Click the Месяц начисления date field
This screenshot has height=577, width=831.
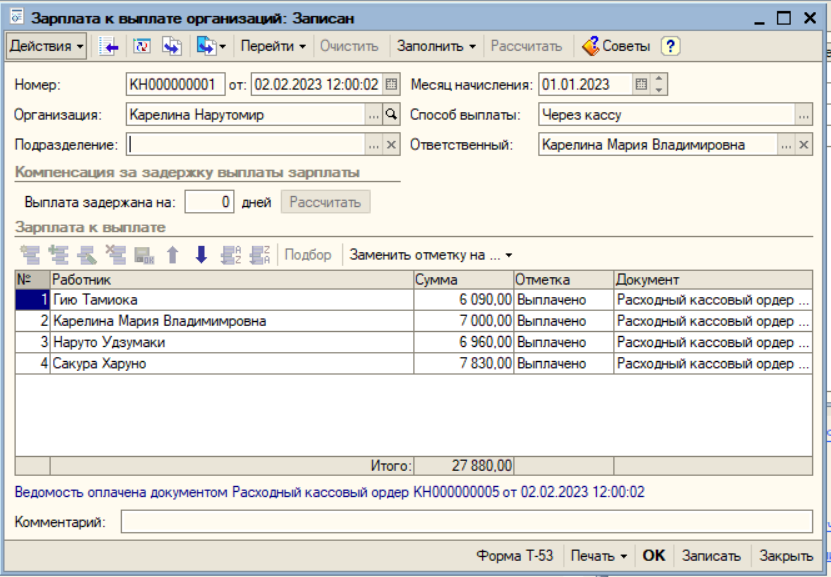point(586,84)
